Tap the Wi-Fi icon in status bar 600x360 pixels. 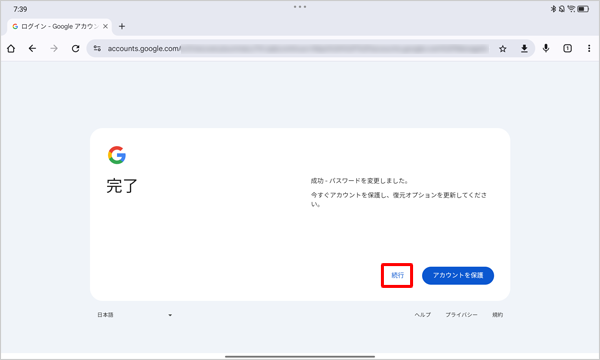pos(571,9)
